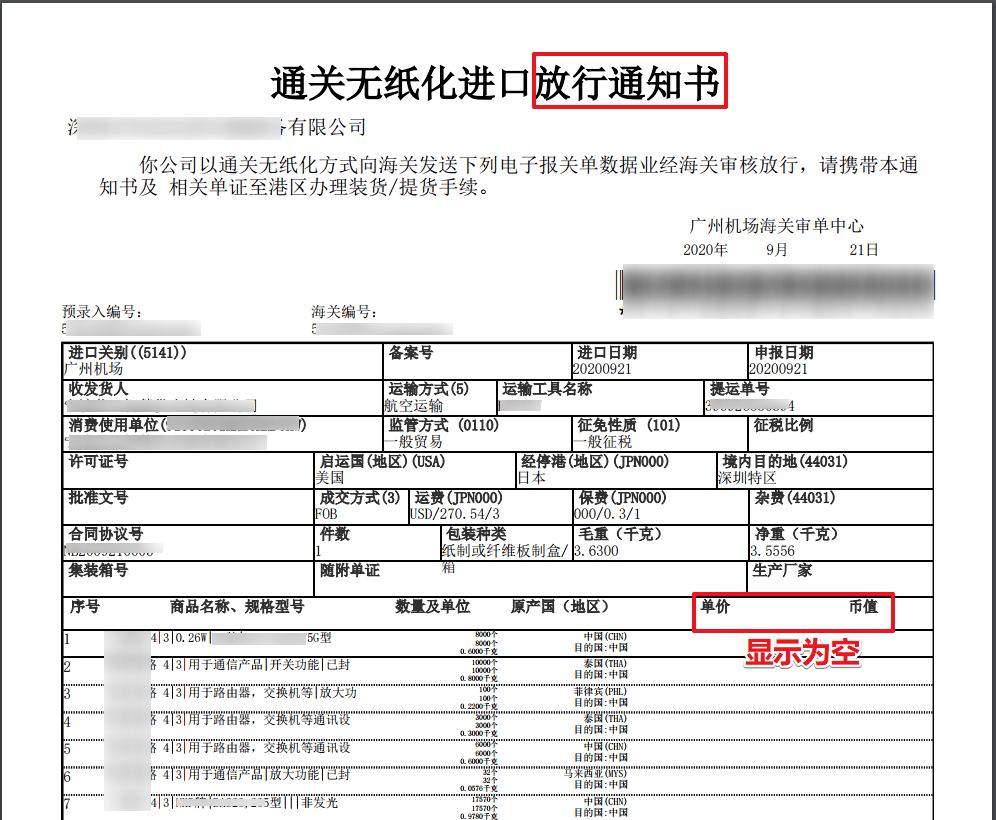This screenshot has height=820, width=996.
Task: Select the value 深圳特区
Action: (748, 478)
